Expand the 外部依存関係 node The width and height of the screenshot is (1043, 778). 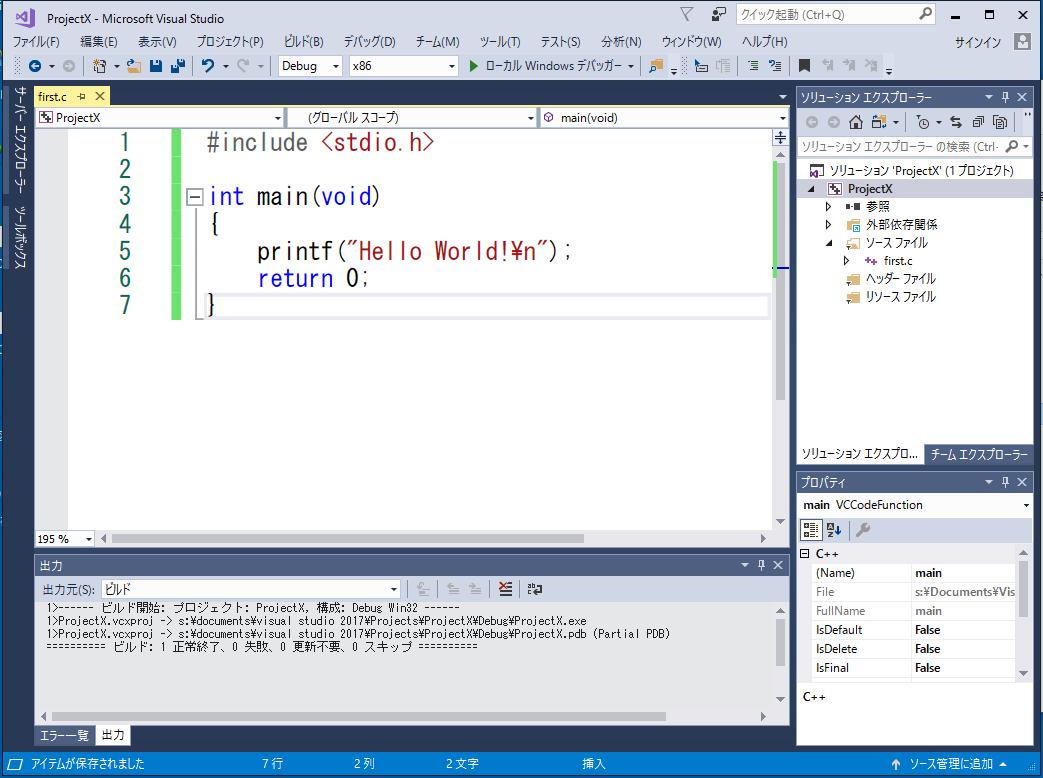tap(828, 225)
